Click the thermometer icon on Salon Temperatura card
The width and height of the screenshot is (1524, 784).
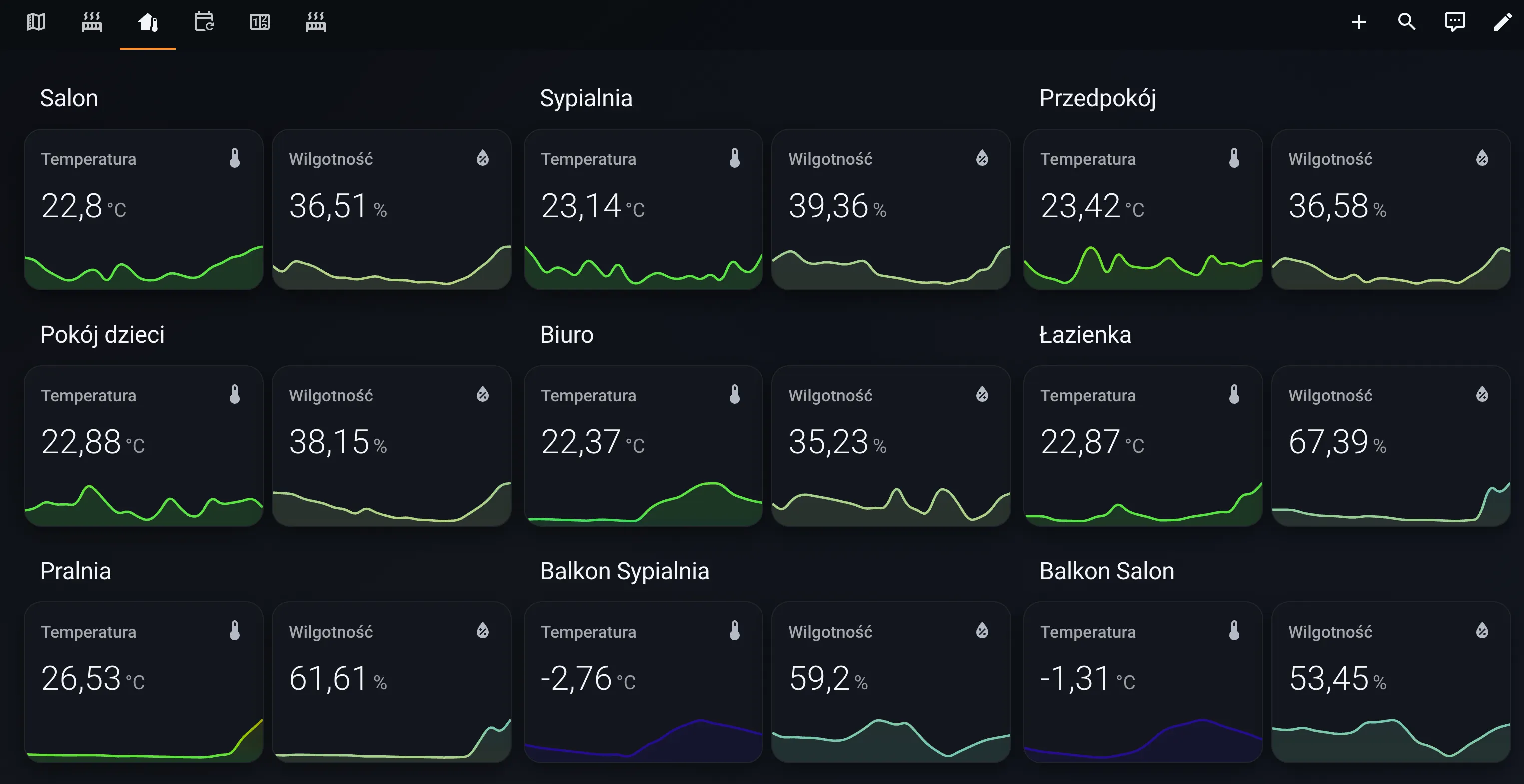coord(234,158)
